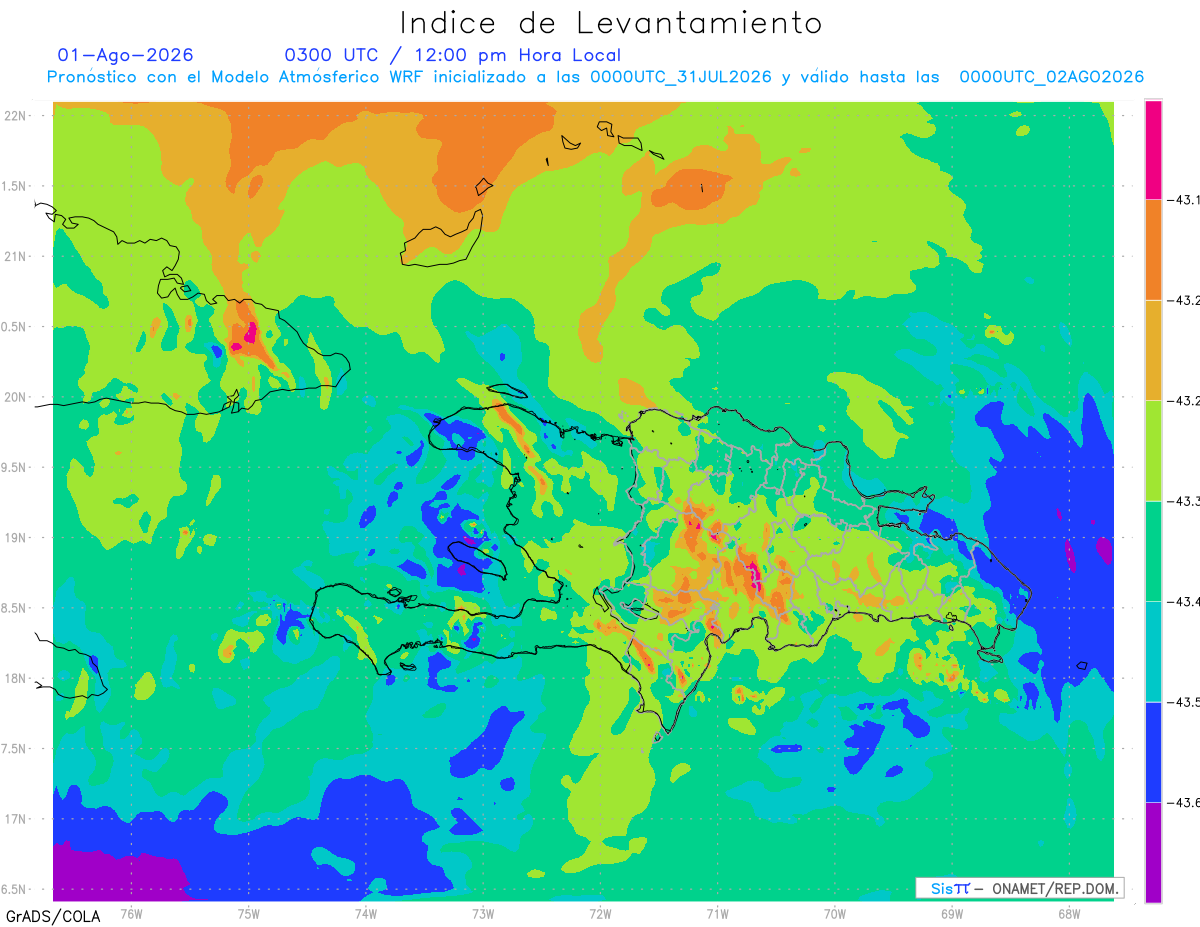Select the emerald green legend color band
Image resolution: width=1200 pixels, height=927 pixels.
coord(1153,551)
